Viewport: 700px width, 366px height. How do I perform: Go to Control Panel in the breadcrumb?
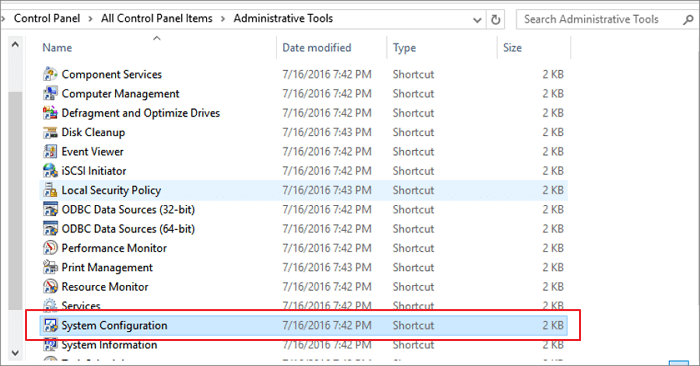coord(47,18)
